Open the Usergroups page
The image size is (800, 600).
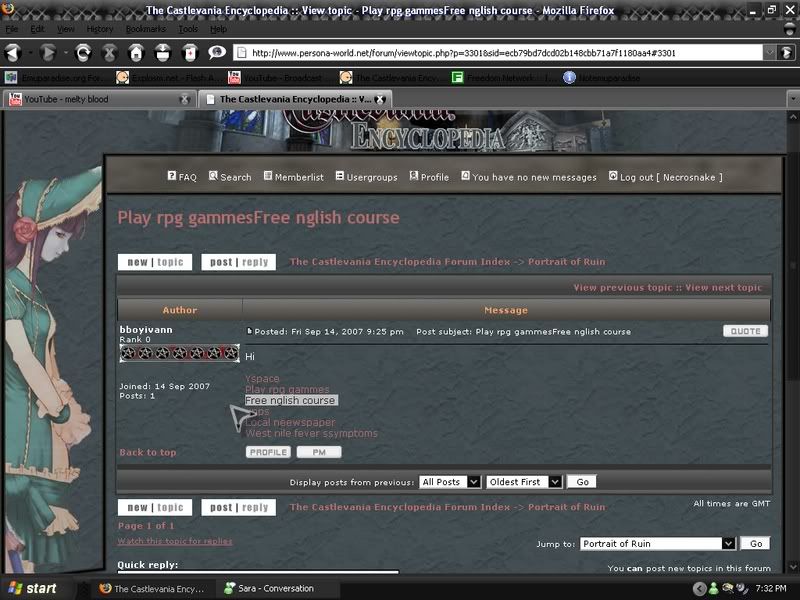[366, 177]
